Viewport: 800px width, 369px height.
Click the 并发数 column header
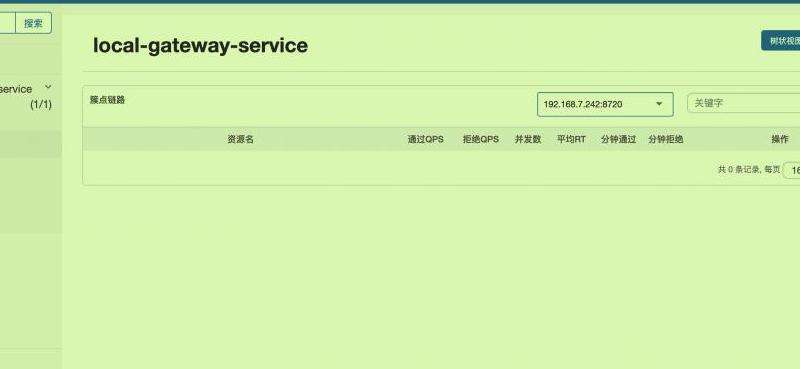528,139
